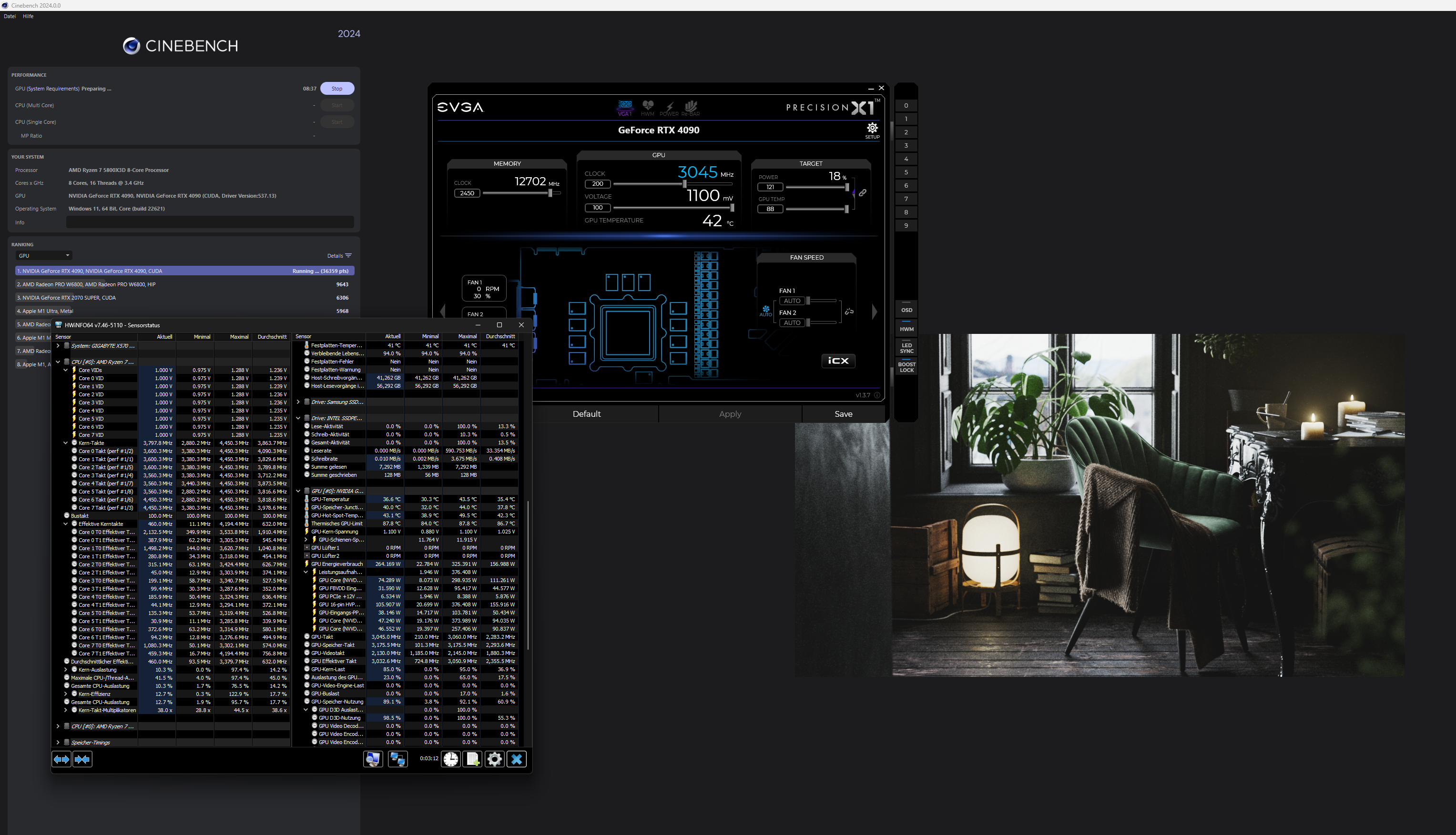Click HWiNFO log file with plus icon
This screenshot has width=1456, height=835.
473,759
